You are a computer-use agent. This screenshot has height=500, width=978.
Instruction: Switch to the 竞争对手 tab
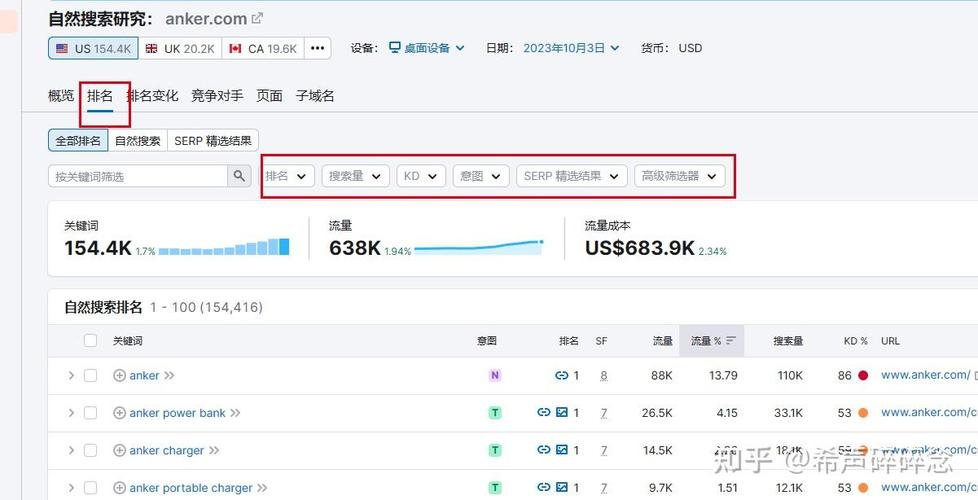coord(217,96)
